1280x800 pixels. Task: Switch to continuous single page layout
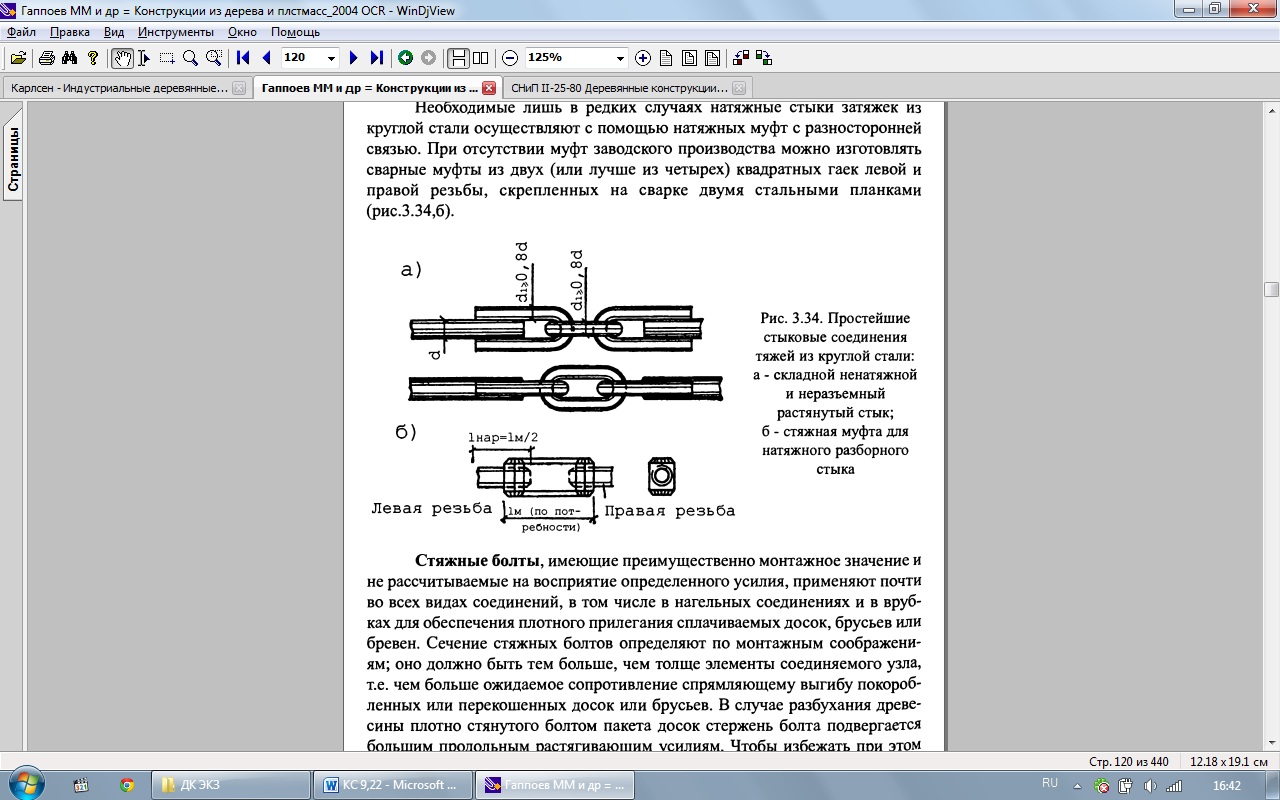[458, 58]
